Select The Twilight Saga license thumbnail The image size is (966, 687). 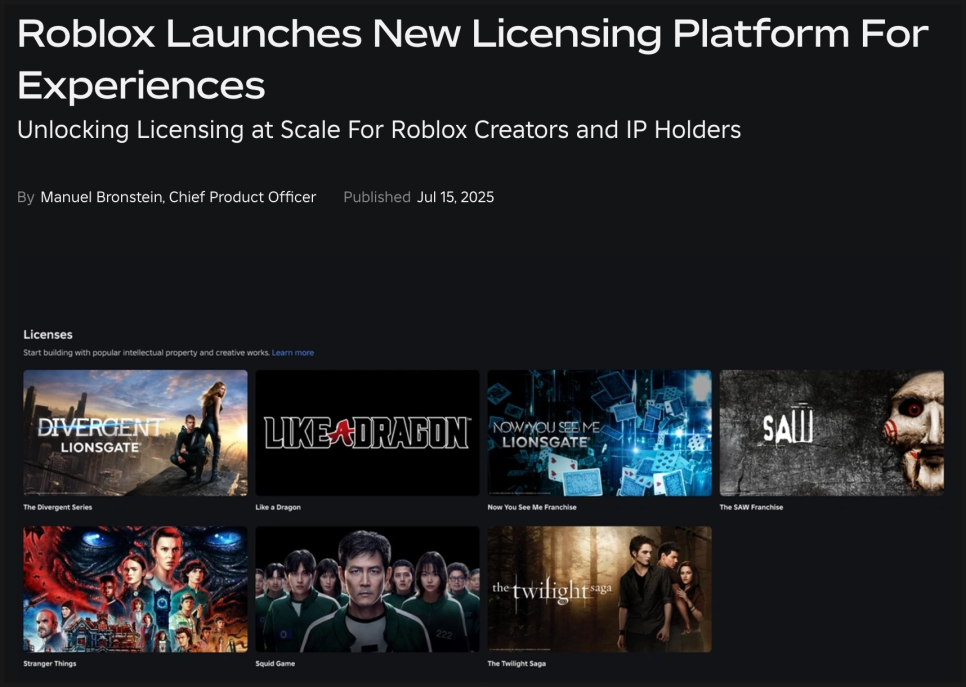tap(599, 589)
